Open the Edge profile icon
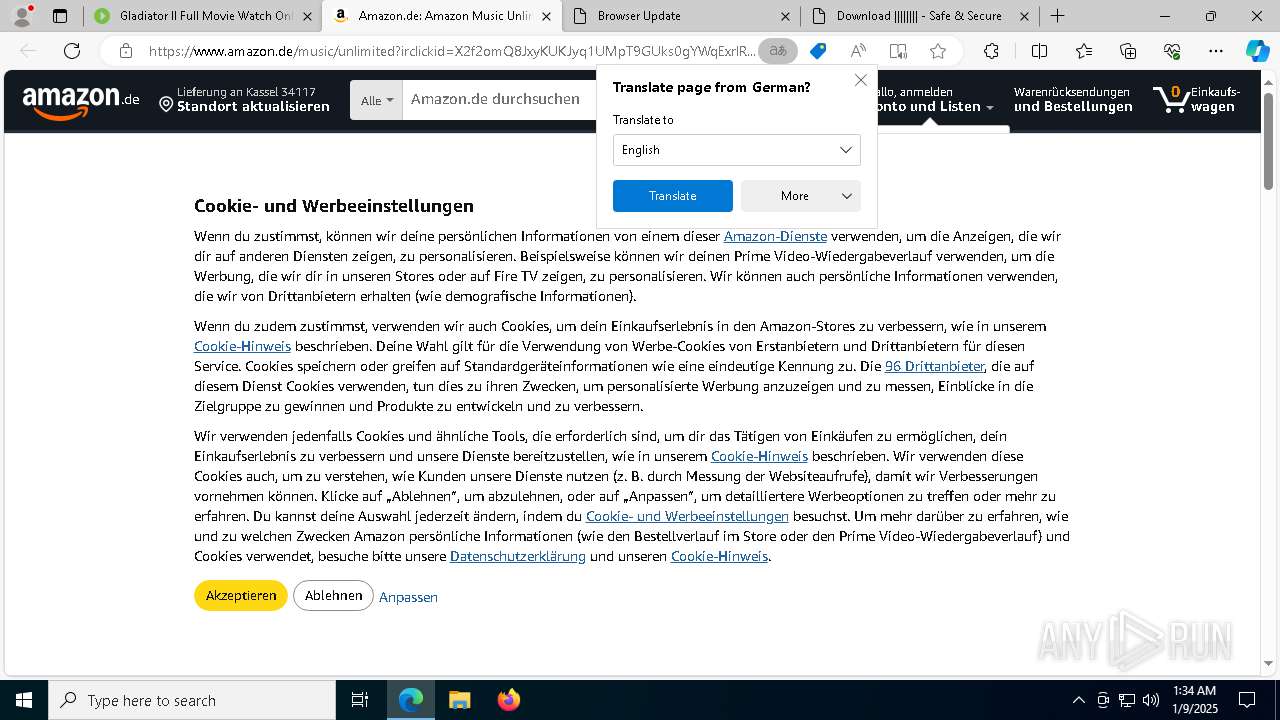This screenshot has width=1280, height=720. pyautogui.click(x=21, y=16)
